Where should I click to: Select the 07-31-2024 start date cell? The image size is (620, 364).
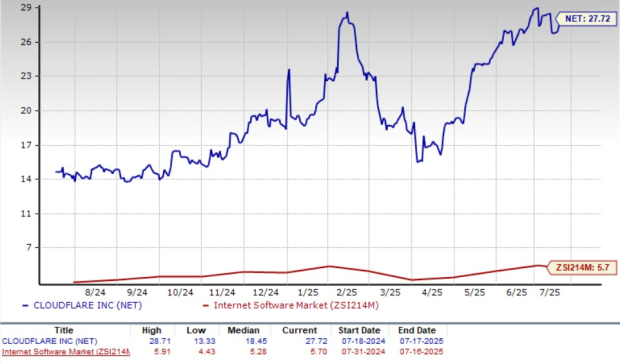[x=363, y=351]
